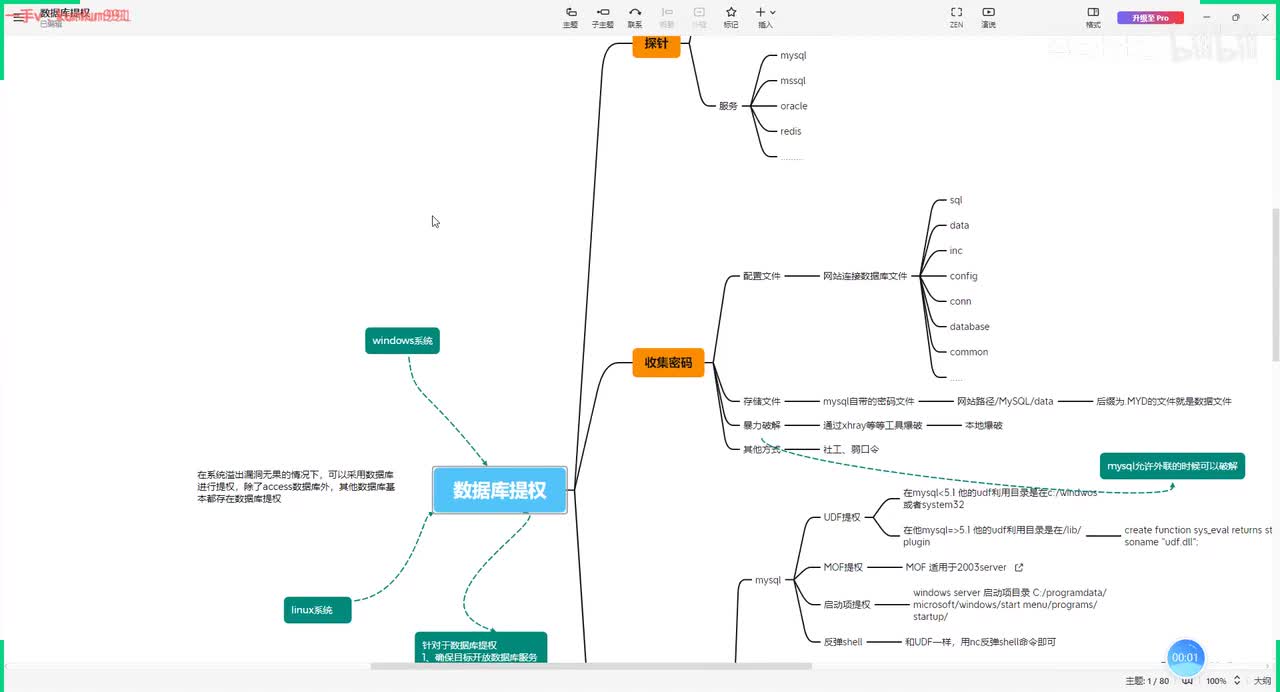This screenshot has width=1280, height=692.
Task: Select the config node
Action: [964, 276]
